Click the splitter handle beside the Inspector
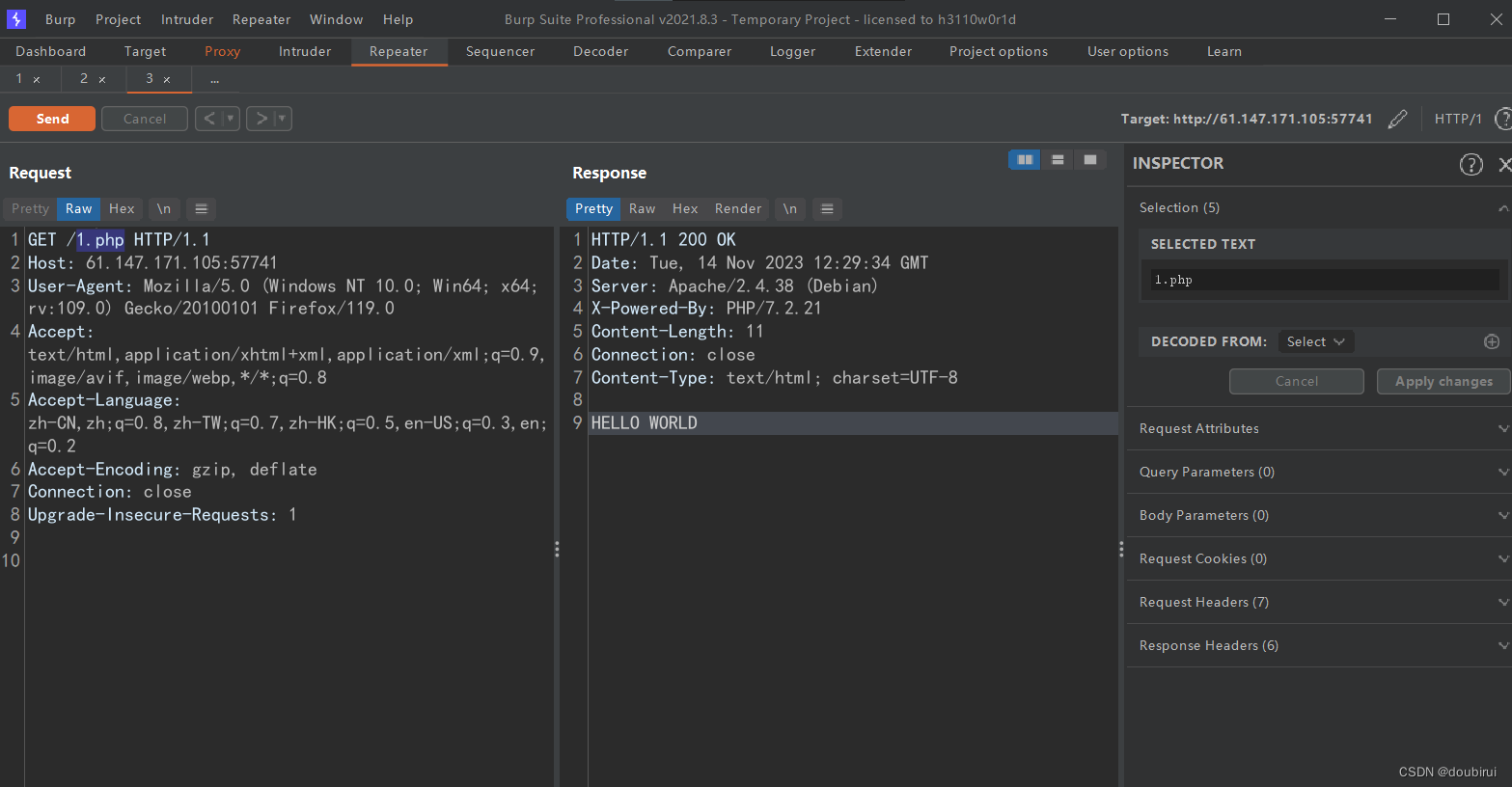Image resolution: width=1512 pixels, height=787 pixels. (1121, 549)
